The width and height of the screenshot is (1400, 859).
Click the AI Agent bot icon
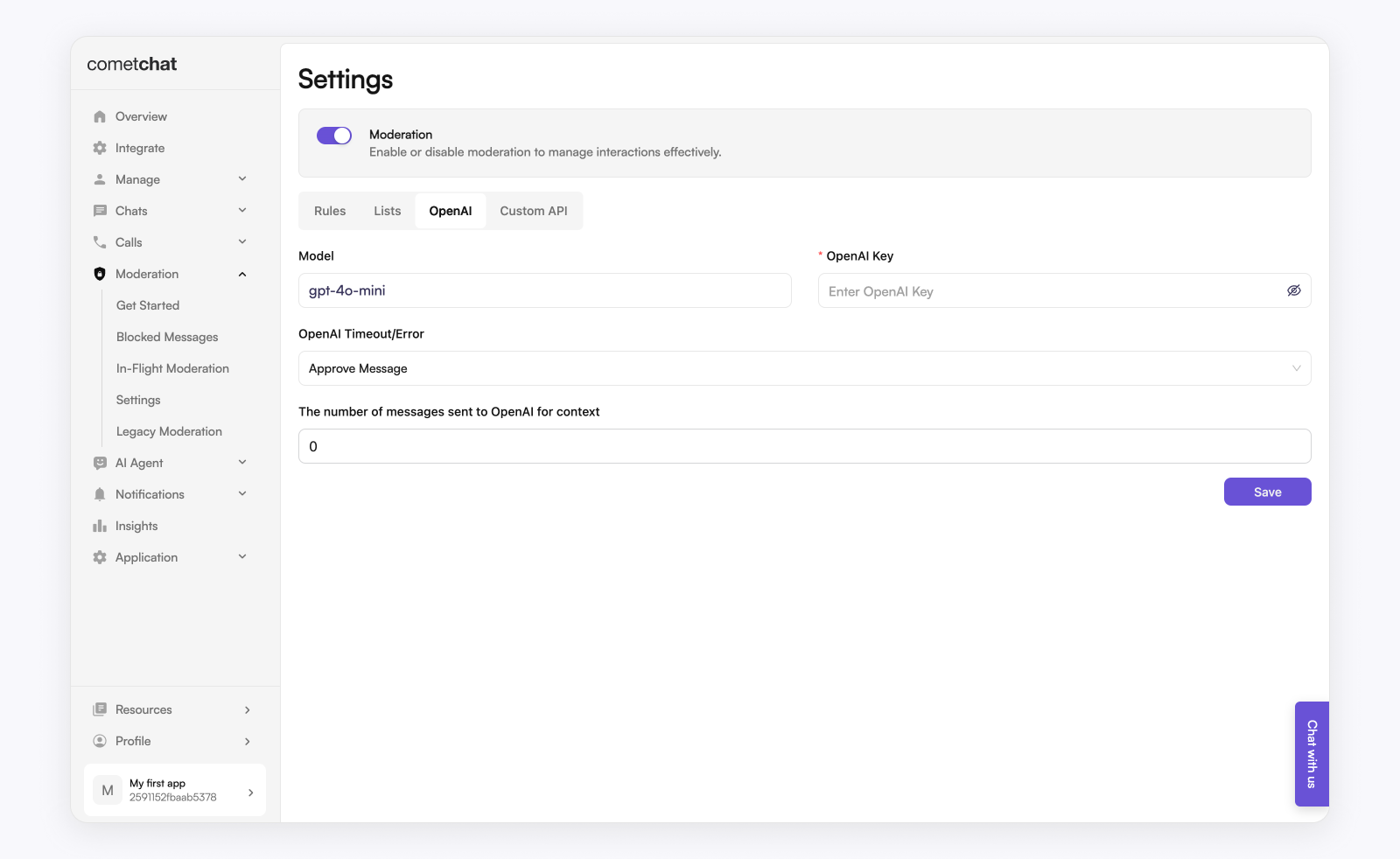click(x=100, y=463)
